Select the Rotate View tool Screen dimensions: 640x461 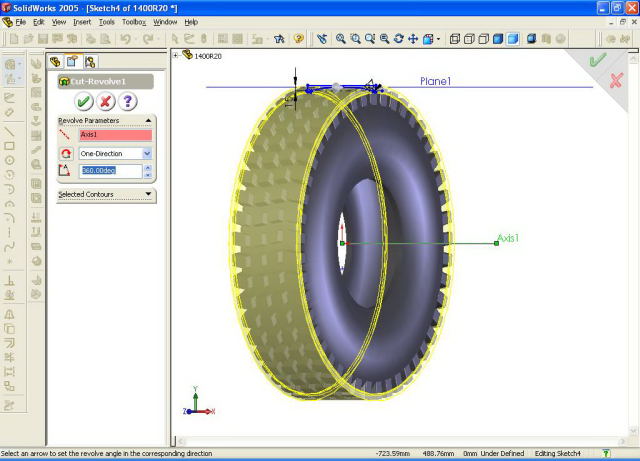398,39
